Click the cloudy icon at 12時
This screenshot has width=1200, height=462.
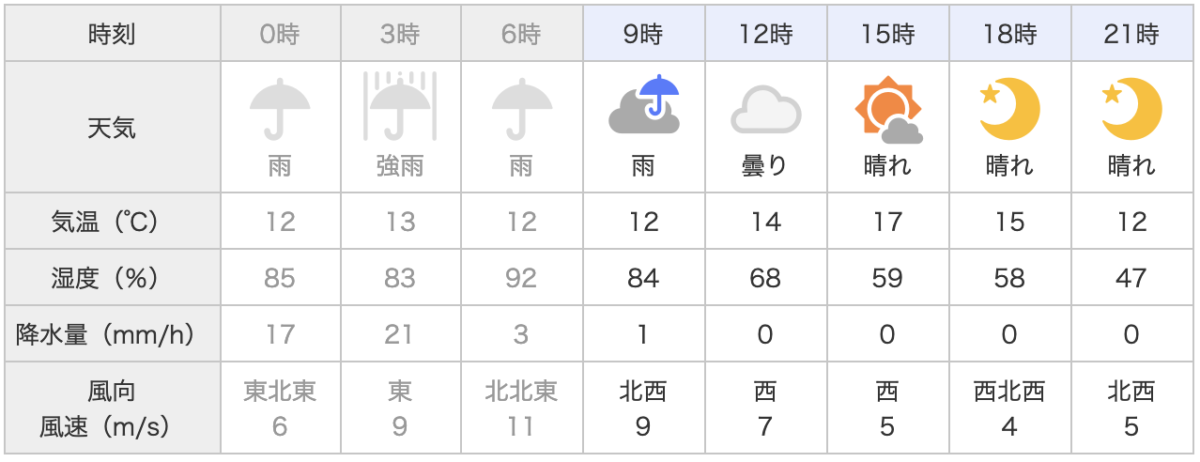click(x=765, y=108)
